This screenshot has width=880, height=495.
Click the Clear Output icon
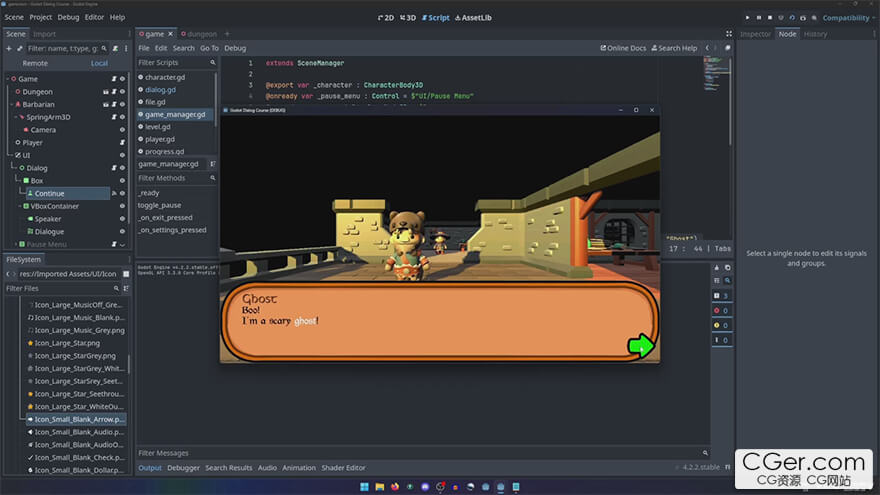point(717,268)
